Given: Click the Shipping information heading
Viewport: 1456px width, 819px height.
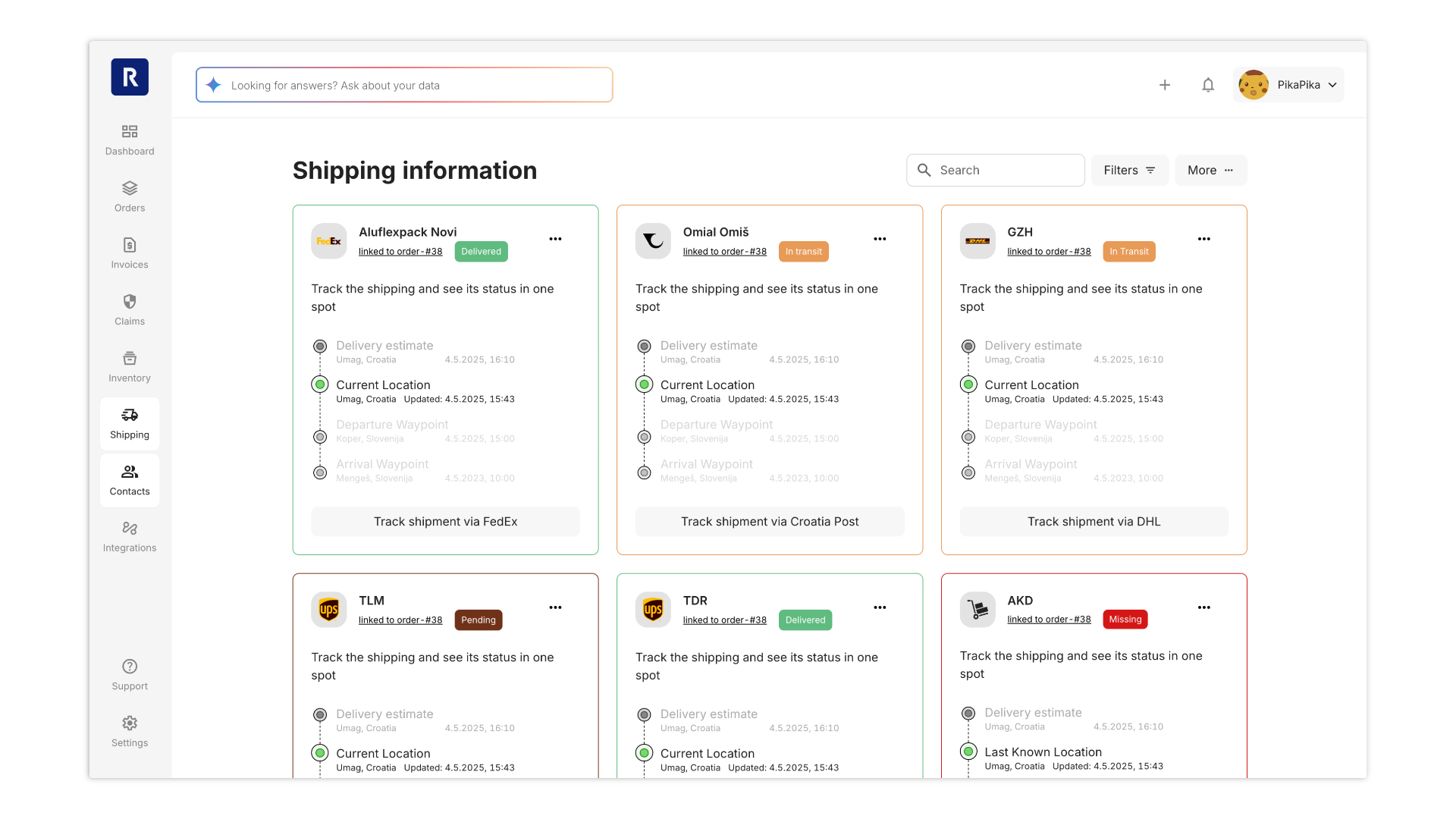Looking at the screenshot, I should pyautogui.click(x=415, y=170).
